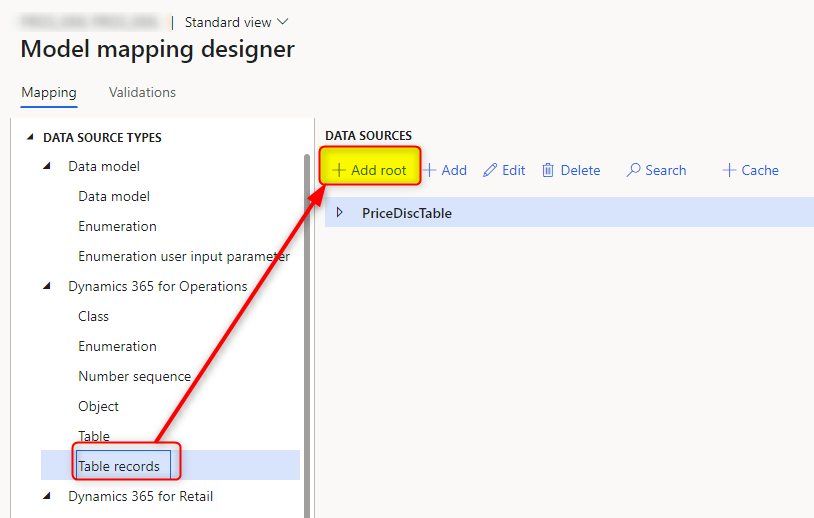Select Table records in the tree

pos(119,466)
